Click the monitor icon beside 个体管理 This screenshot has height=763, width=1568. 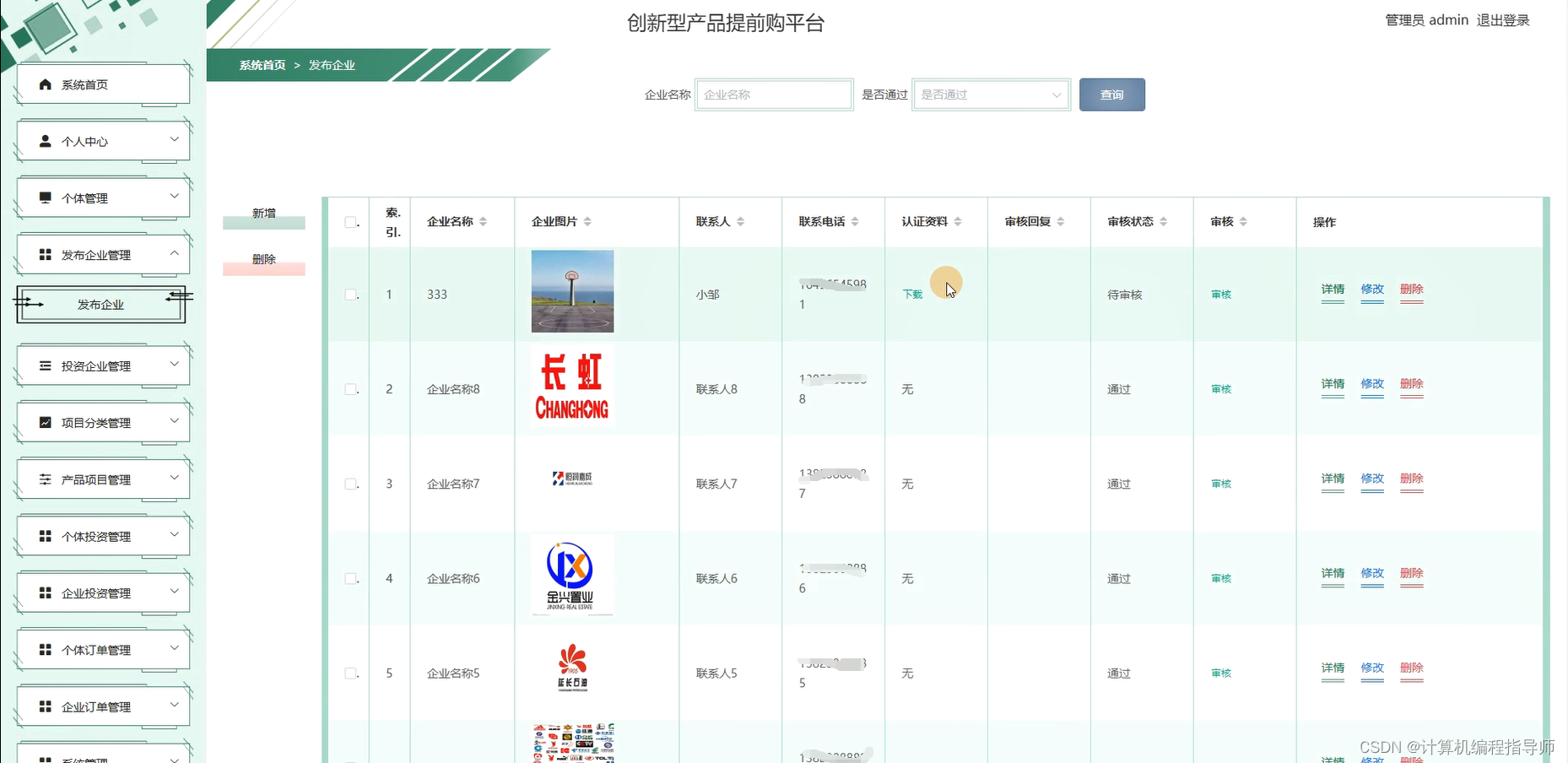point(46,198)
